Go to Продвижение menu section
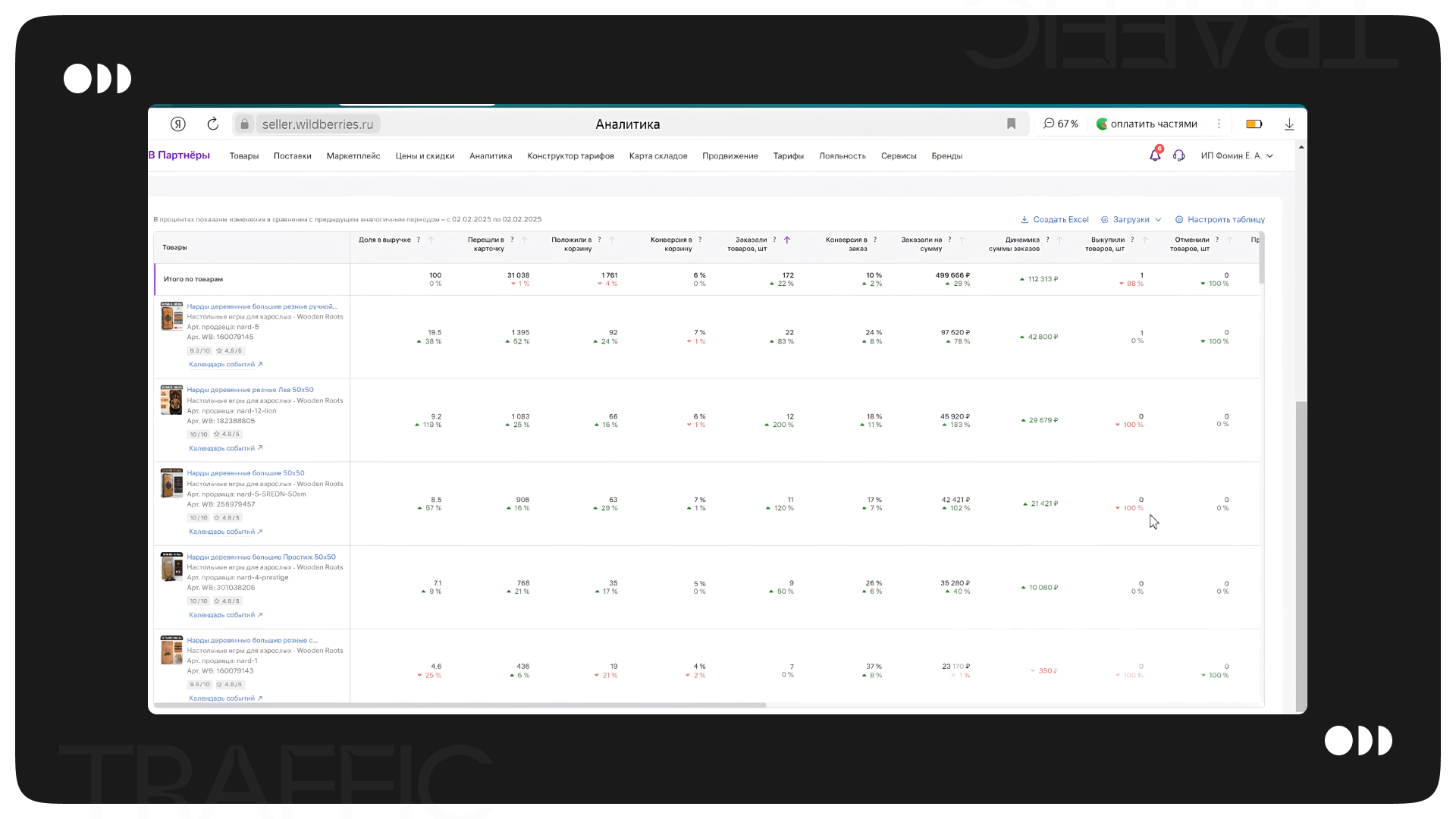1456x819 pixels. 730,156
